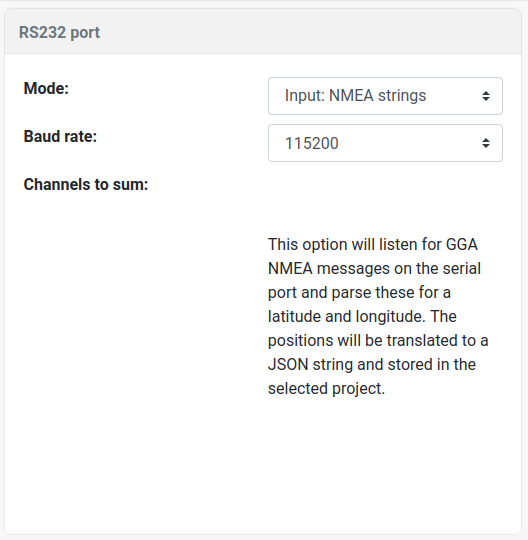Click the 'This option will listen for GGA' line
This screenshot has width=528, height=540.
point(373,245)
